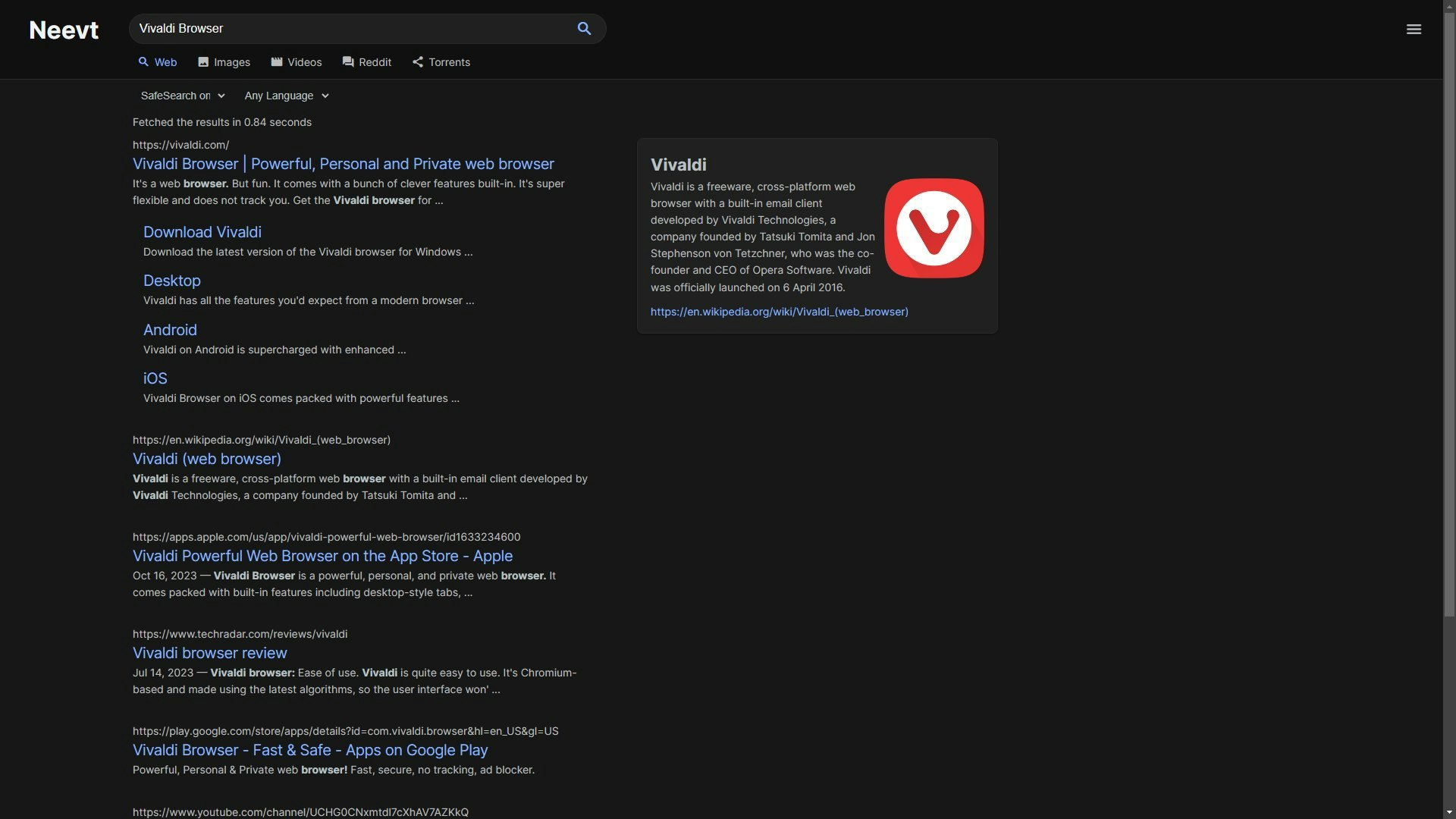Switch to the Images tab
Viewport: 1456px width, 819px height.
[224, 62]
